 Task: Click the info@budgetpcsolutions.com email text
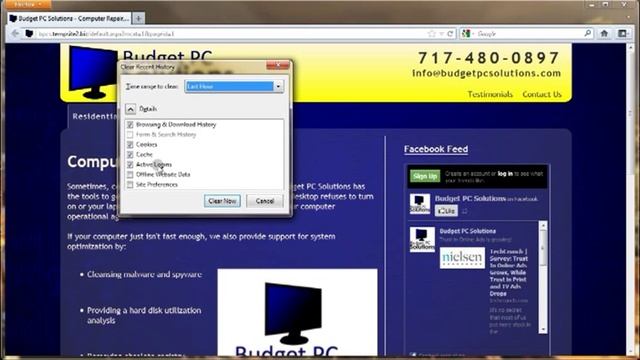(x=486, y=73)
